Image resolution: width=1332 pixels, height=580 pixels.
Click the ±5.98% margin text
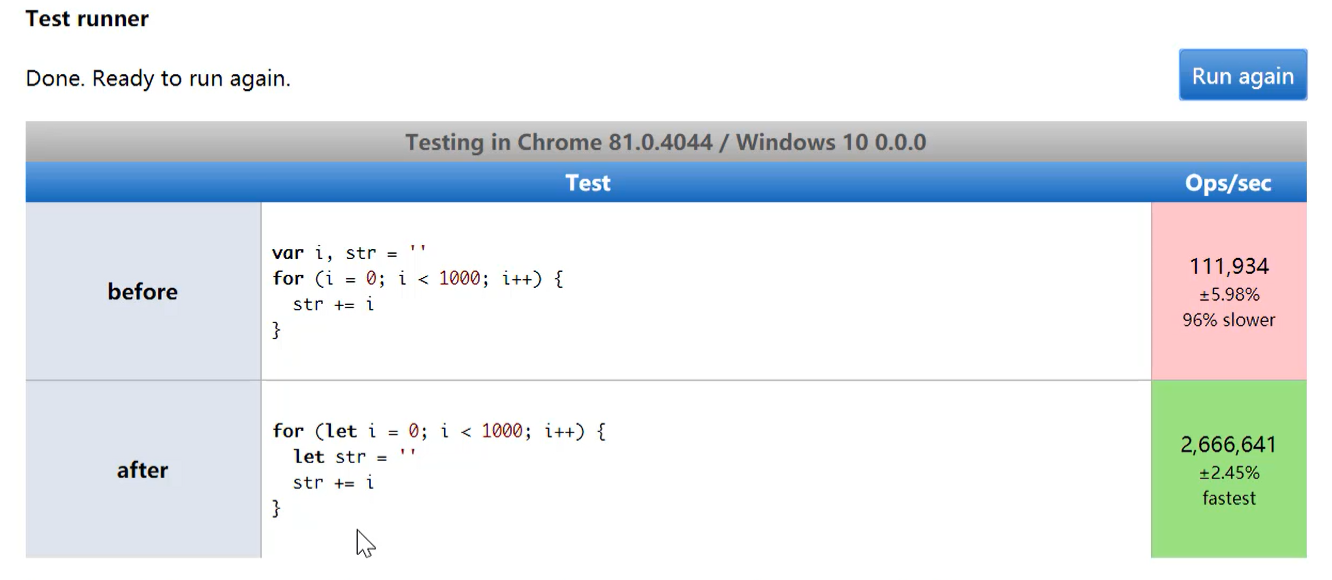coord(1228,295)
